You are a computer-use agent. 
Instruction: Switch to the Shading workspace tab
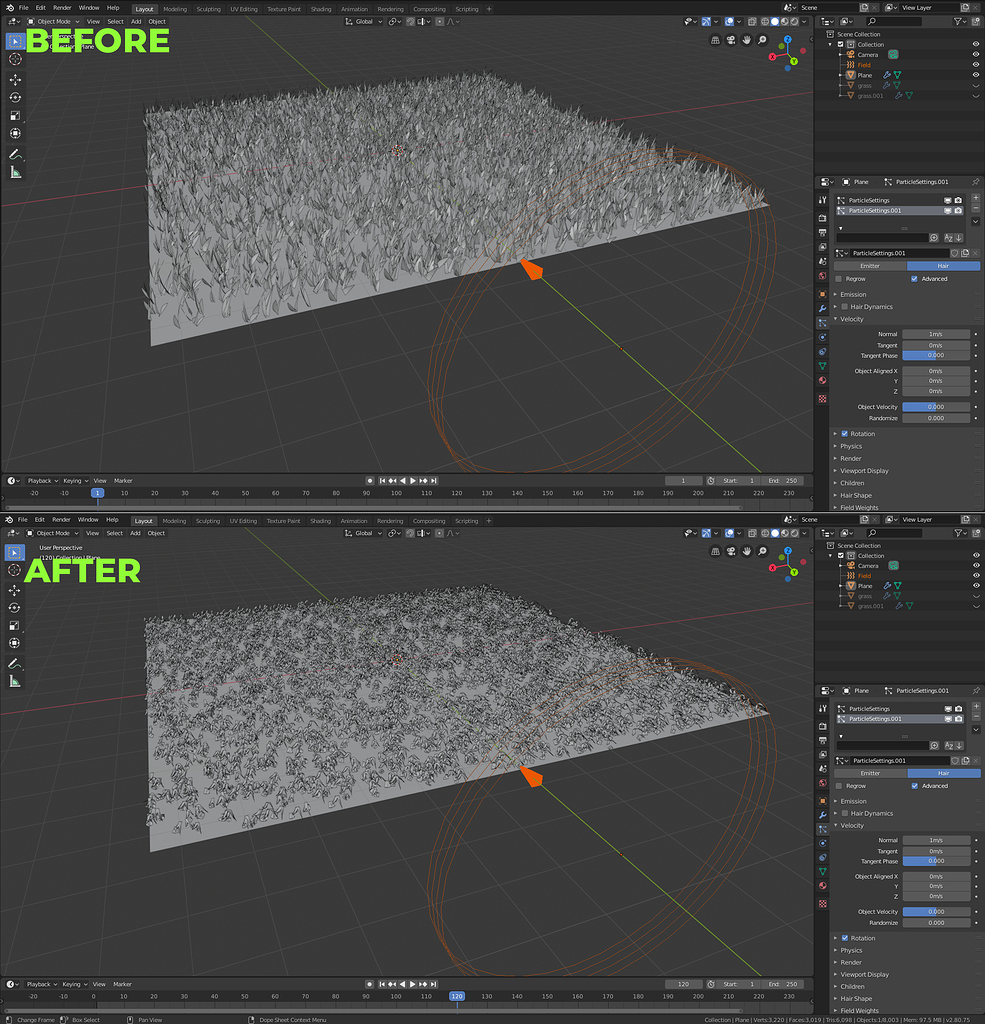coord(321,9)
